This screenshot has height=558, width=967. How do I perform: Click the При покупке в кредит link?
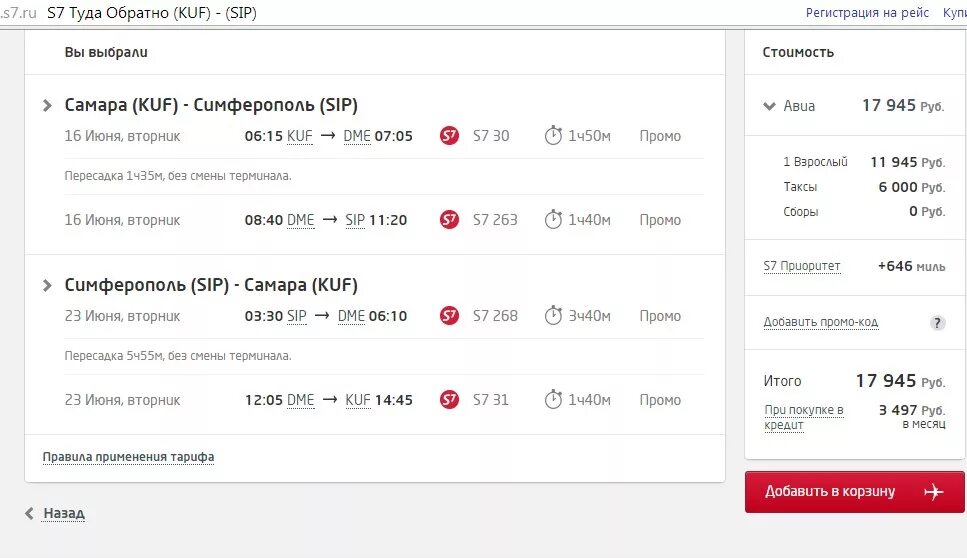coord(804,417)
